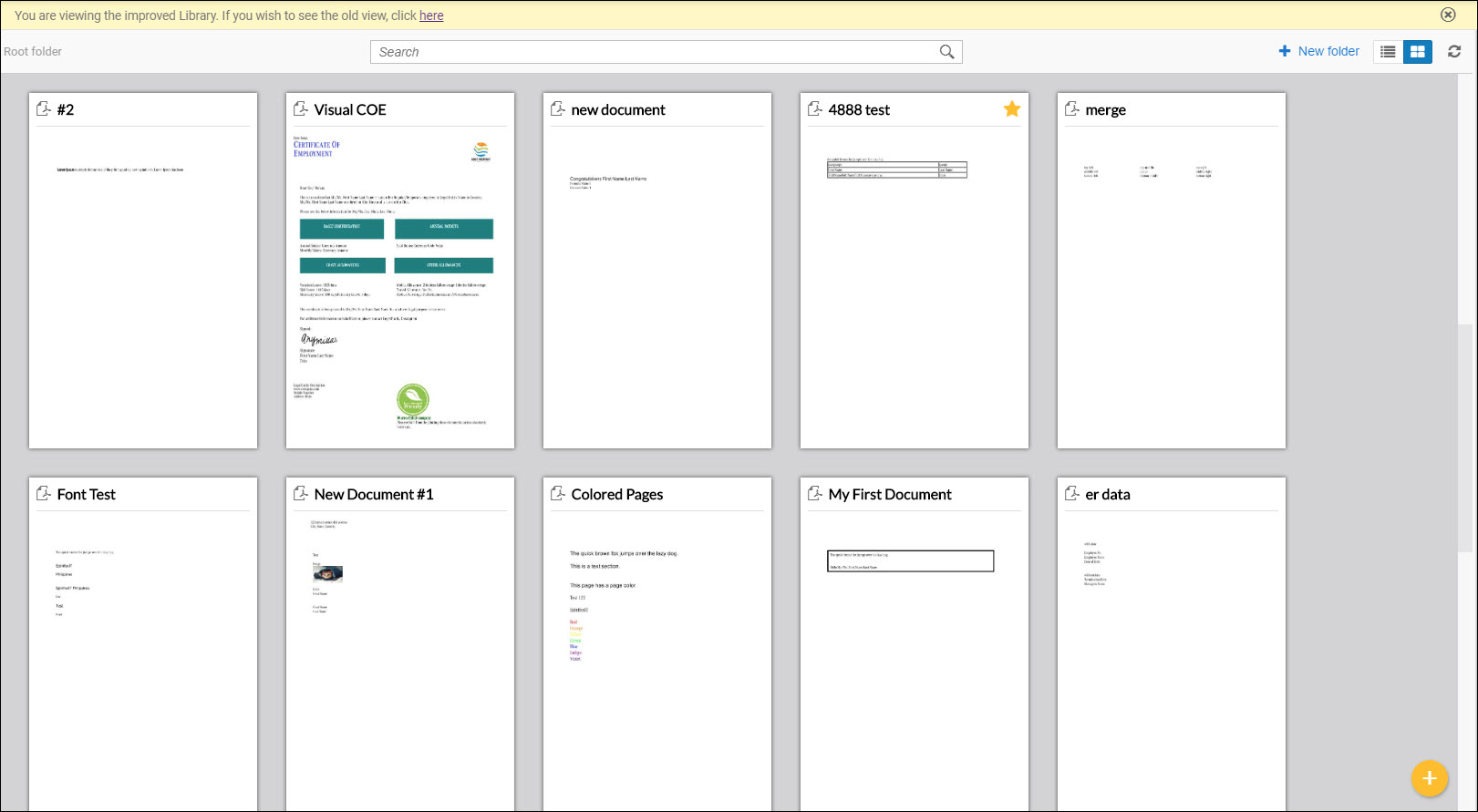Click the document icon beside #2
This screenshot has height=812, width=1478.
tap(44, 109)
